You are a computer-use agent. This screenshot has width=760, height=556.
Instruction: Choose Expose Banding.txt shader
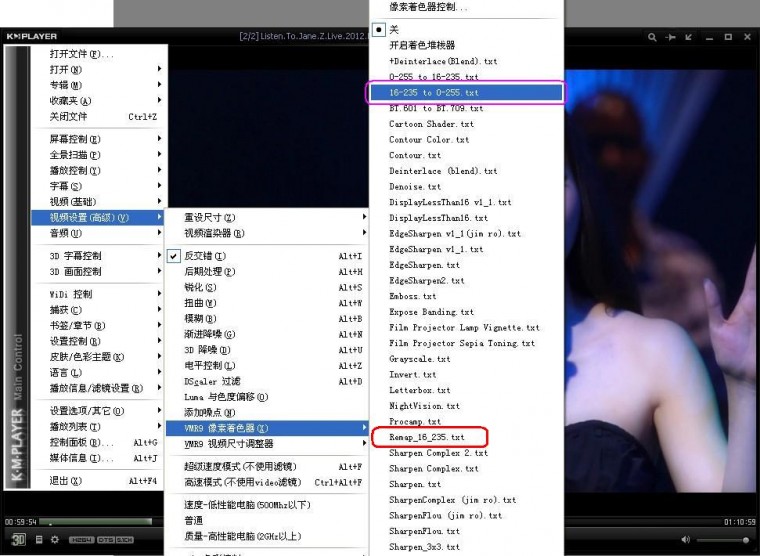pyautogui.click(x=466, y=312)
